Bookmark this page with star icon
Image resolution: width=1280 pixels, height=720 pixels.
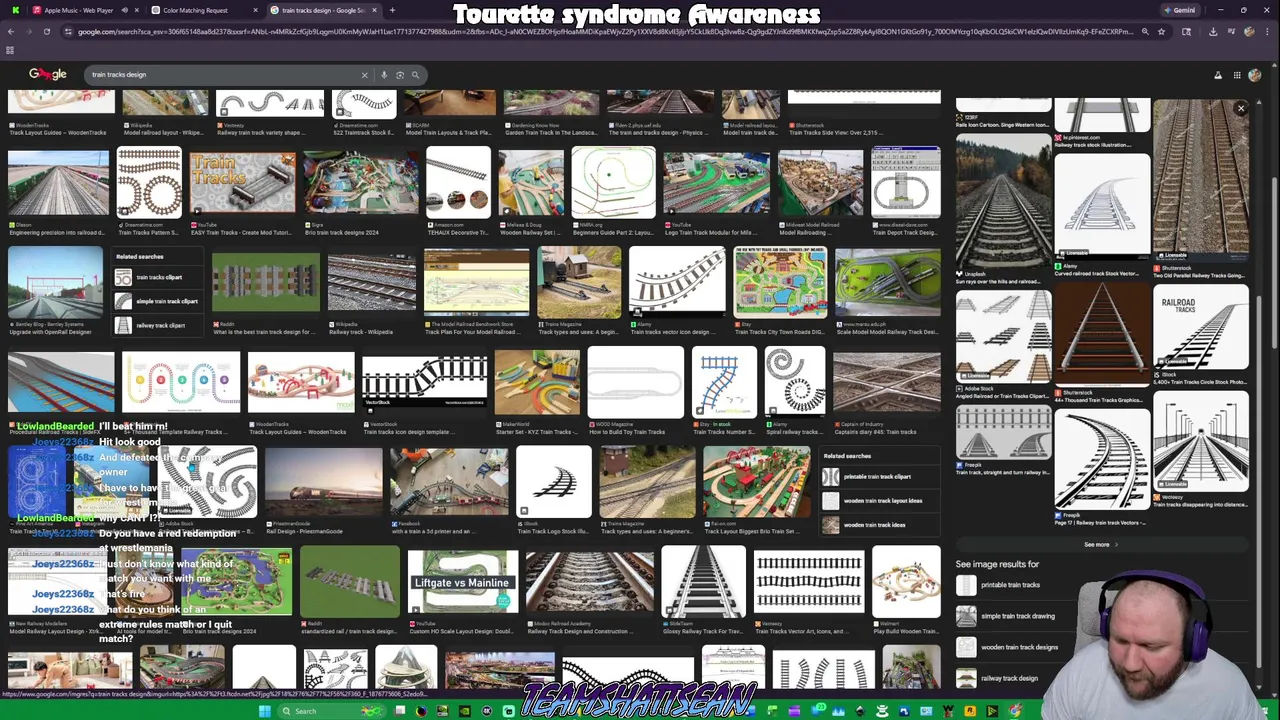pyautogui.click(x=1161, y=32)
